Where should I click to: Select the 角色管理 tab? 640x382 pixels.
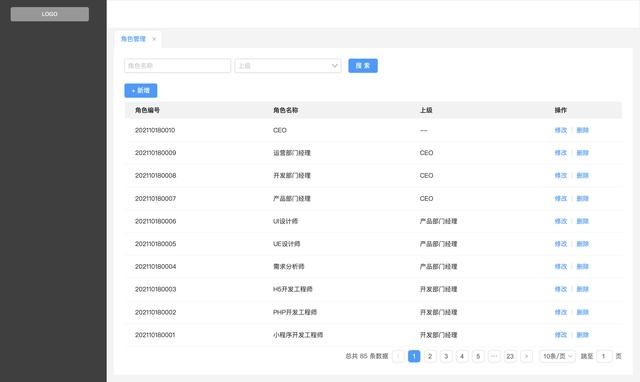[x=133, y=39]
